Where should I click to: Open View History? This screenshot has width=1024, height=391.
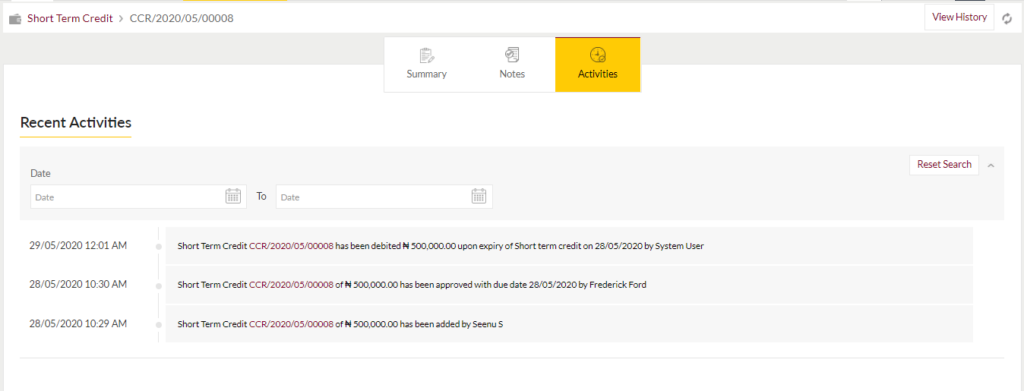[x=959, y=18]
